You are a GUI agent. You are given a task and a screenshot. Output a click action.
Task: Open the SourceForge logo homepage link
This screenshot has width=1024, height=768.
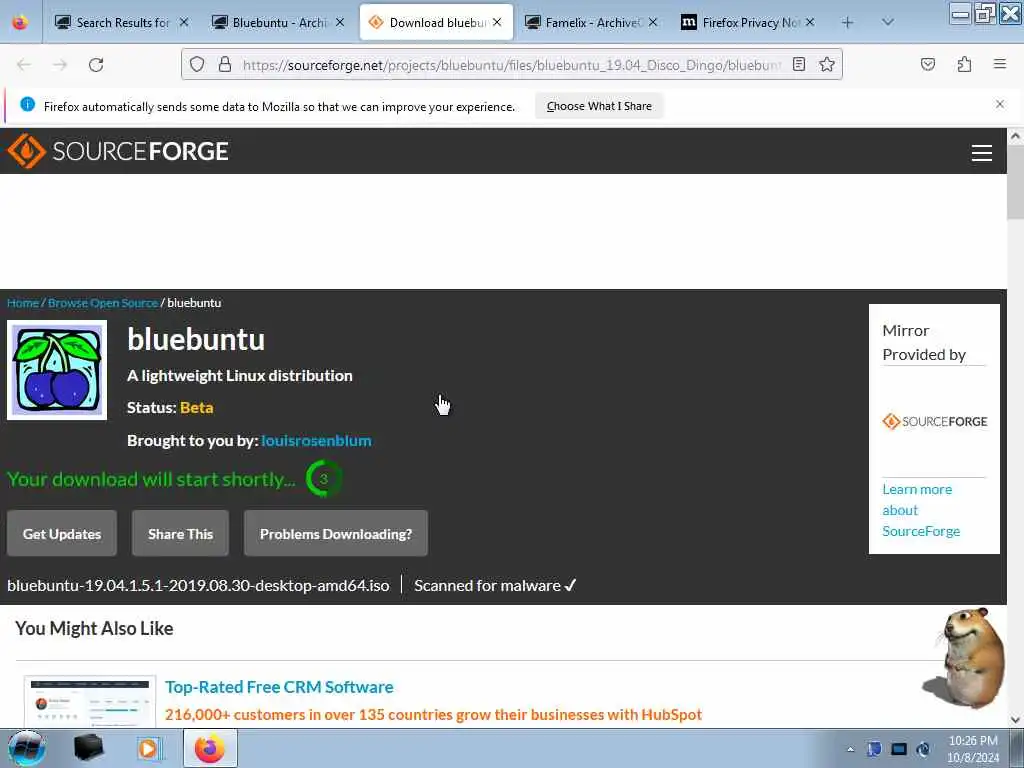118,151
